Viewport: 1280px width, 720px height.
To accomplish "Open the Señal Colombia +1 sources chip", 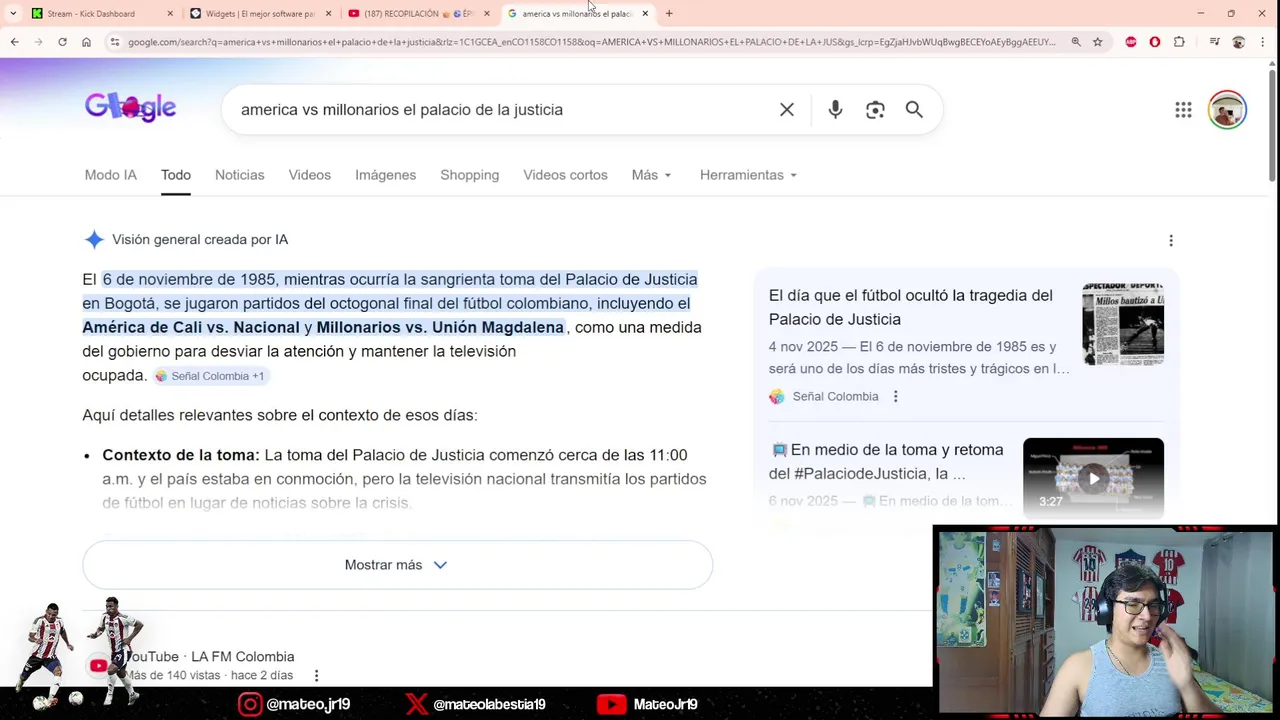I will [211, 376].
